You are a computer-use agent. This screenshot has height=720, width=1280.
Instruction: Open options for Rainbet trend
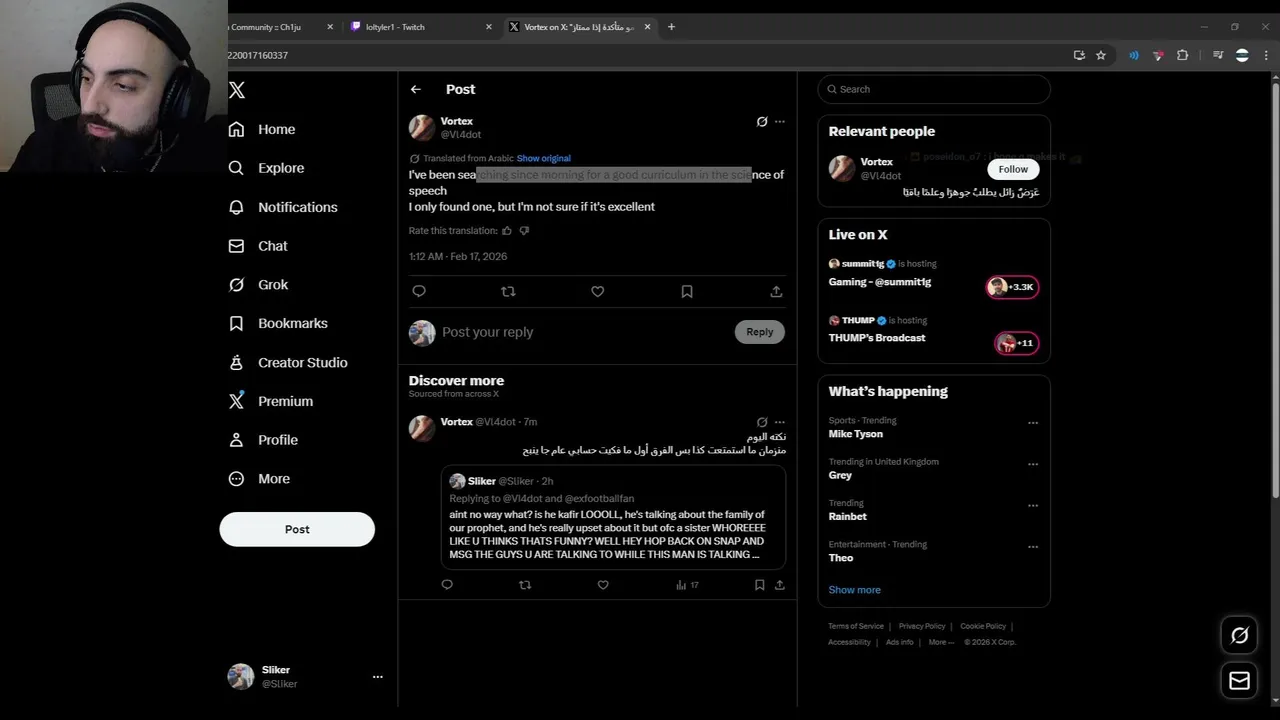[x=1033, y=506]
